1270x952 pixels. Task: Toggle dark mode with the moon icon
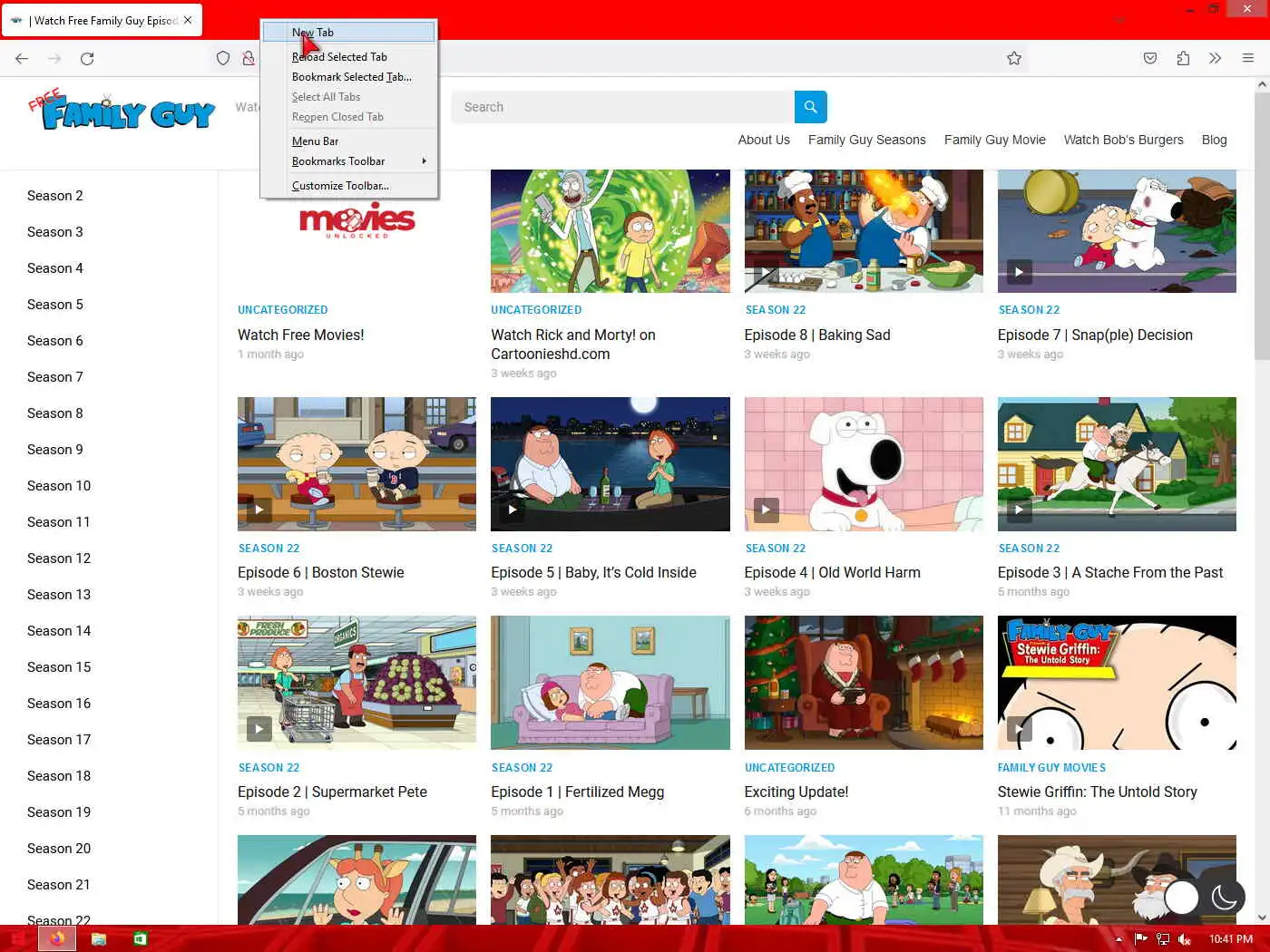1225,898
